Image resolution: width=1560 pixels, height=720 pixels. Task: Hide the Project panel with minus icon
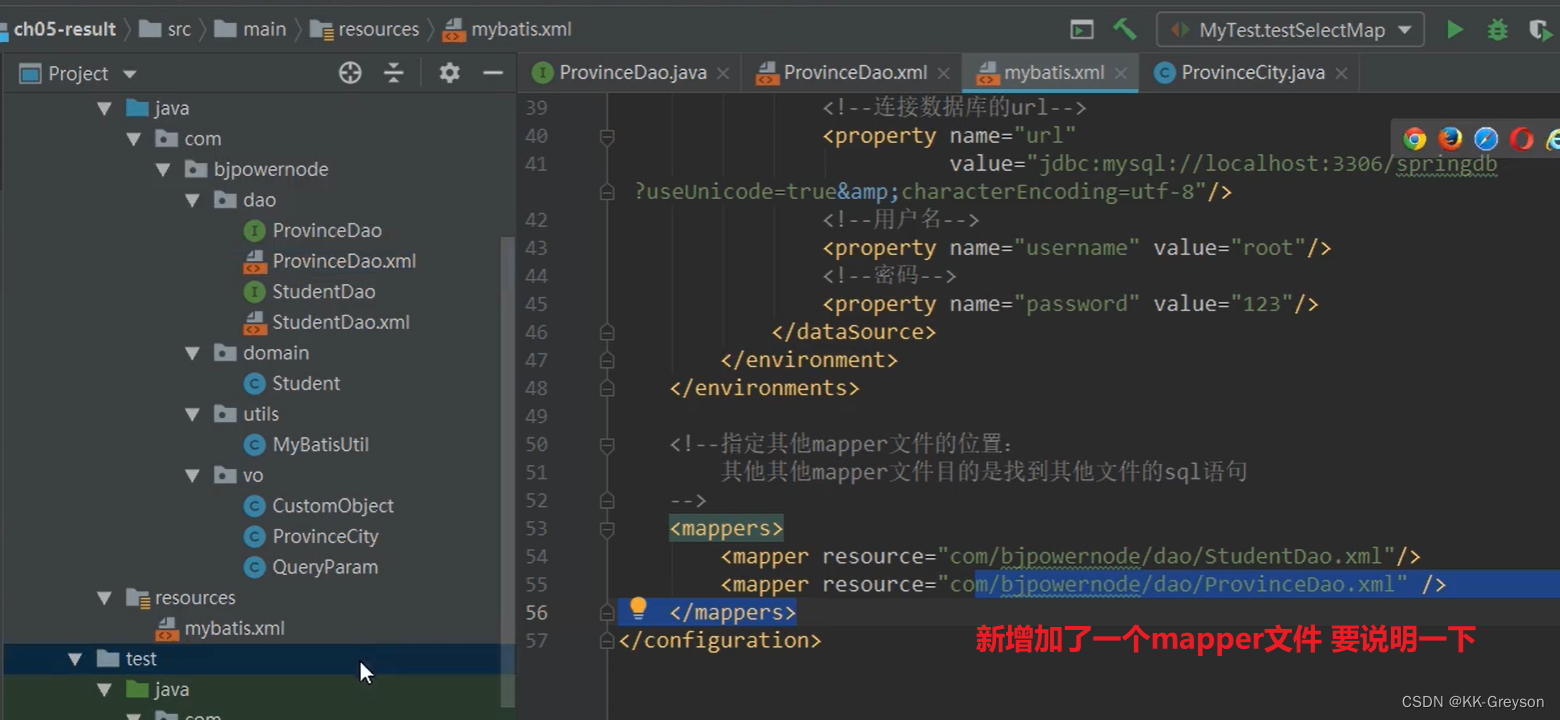[x=492, y=73]
